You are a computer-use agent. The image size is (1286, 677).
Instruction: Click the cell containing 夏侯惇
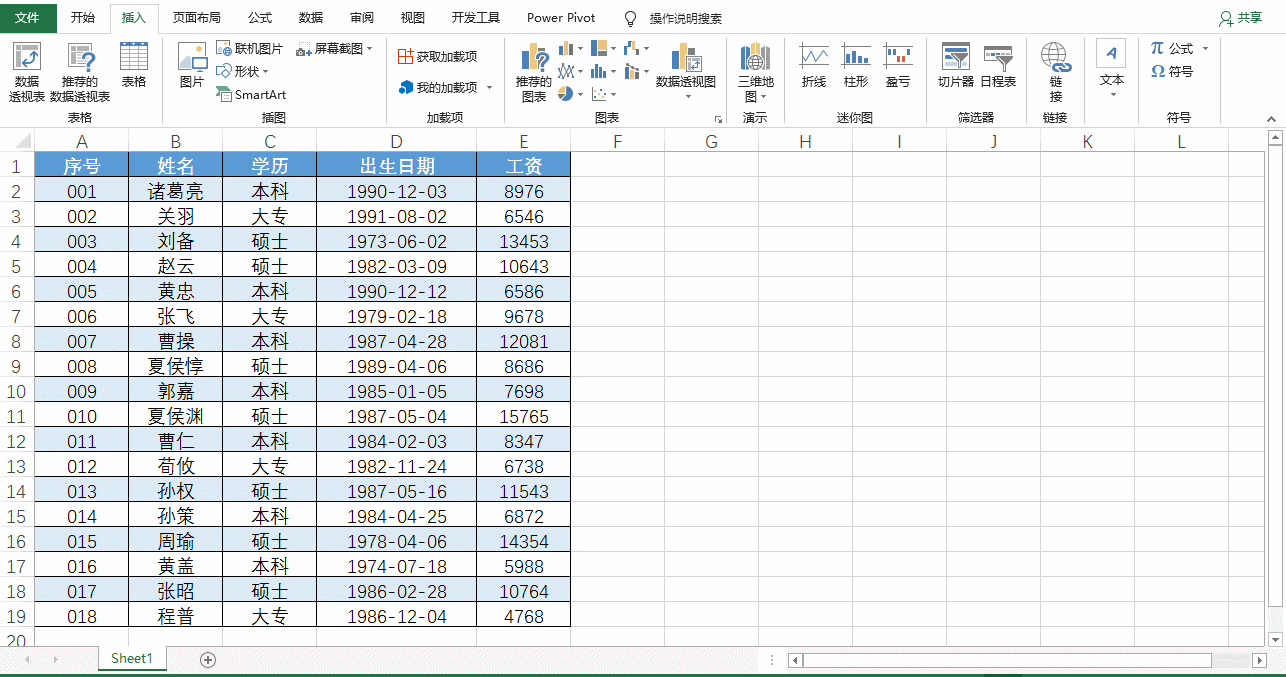pyautogui.click(x=176, y=366)
